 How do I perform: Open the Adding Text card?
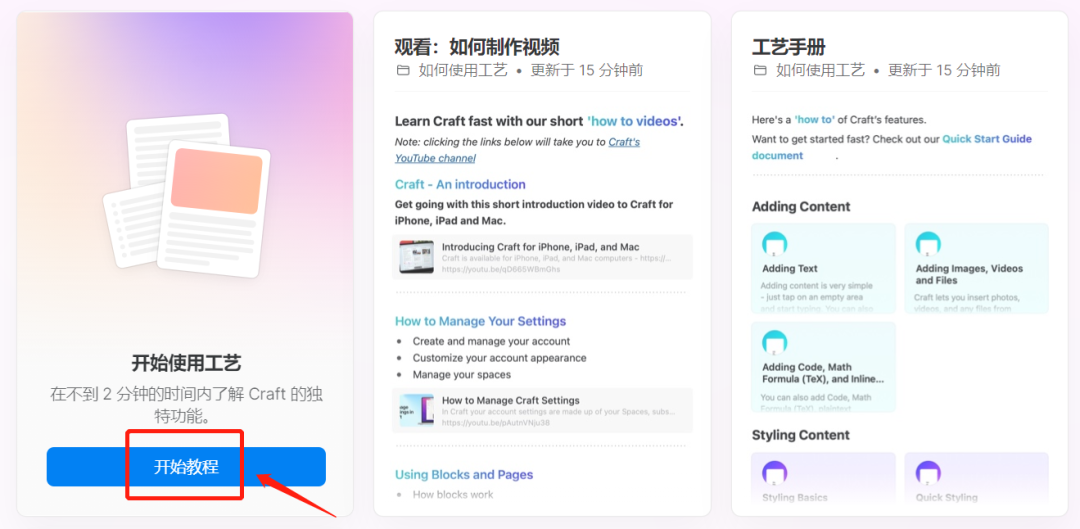tap(823, 268)
